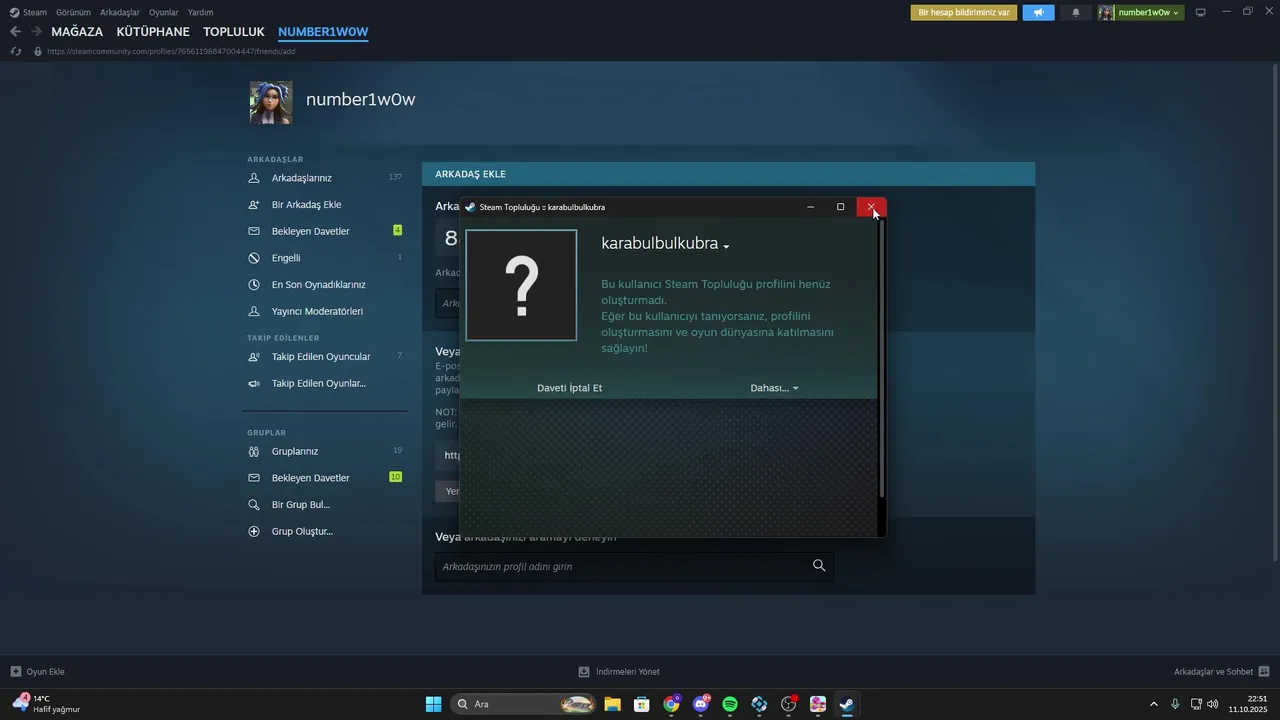
Task: Open Chrome from the Windows taskbar
Action: point(672,704)
